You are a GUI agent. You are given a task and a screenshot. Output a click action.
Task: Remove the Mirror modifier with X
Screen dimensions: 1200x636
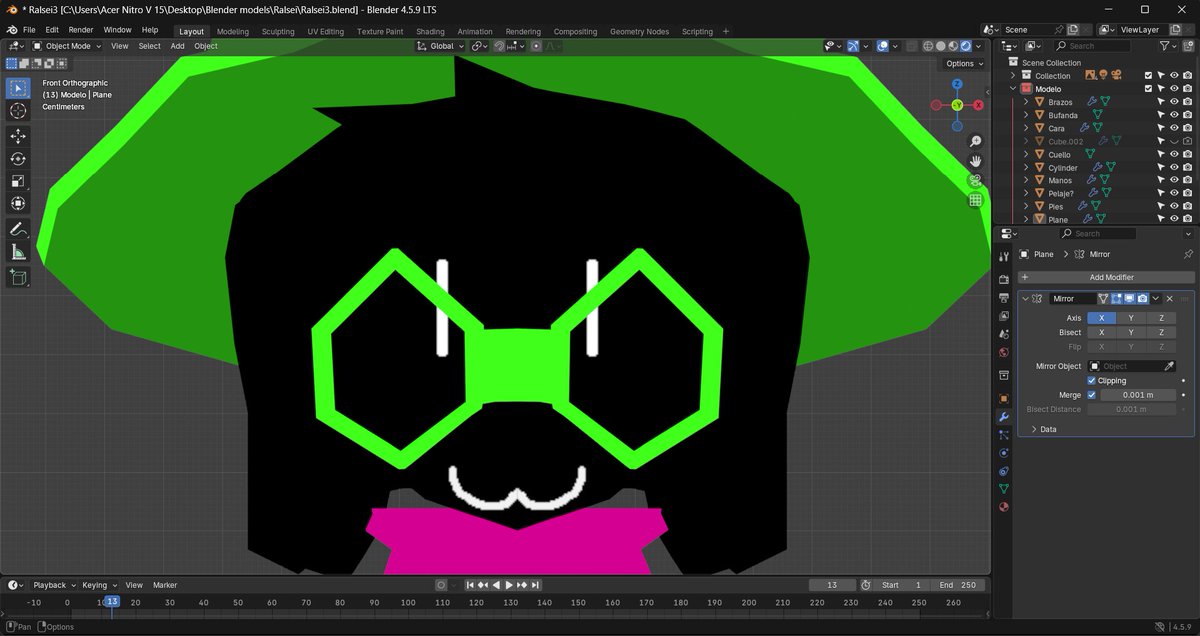click(x=1169, y=298)
